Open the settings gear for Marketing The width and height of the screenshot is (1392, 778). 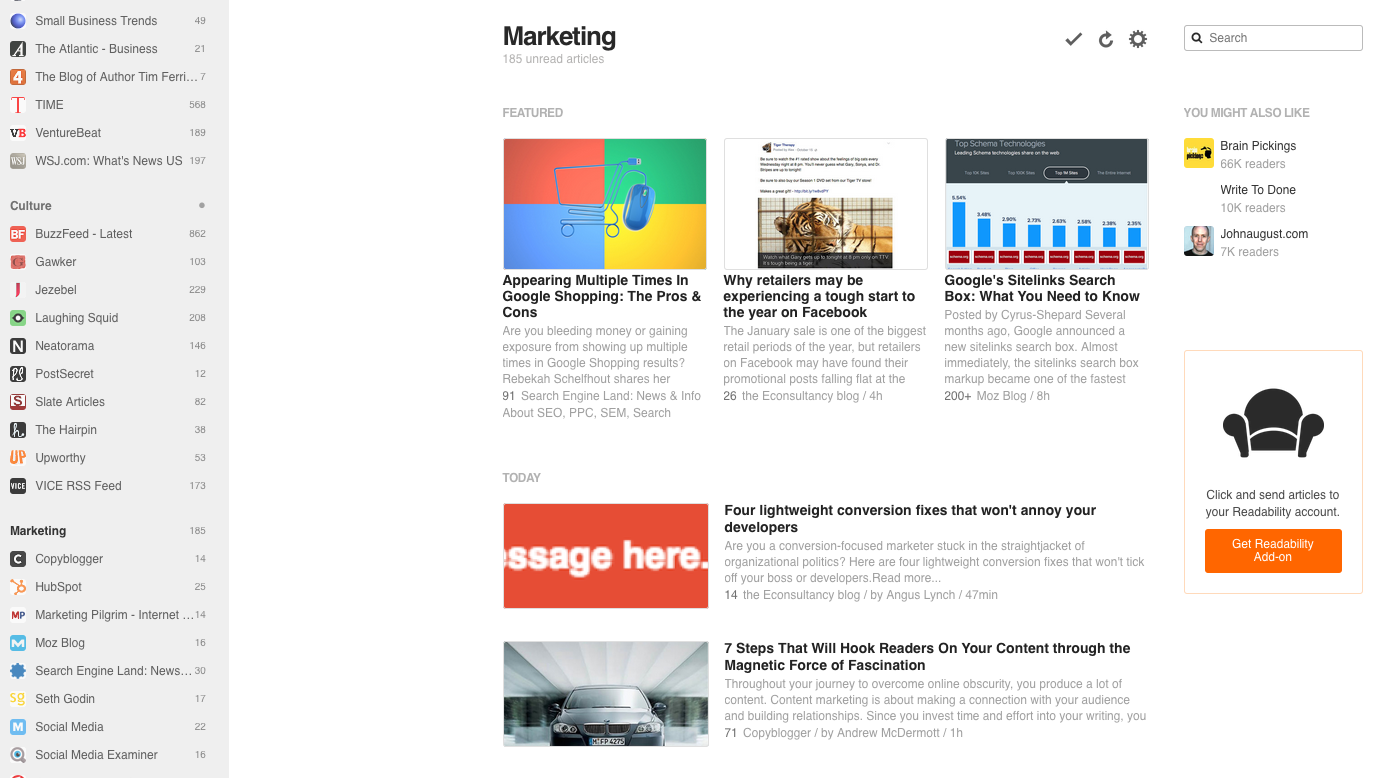1138,39
